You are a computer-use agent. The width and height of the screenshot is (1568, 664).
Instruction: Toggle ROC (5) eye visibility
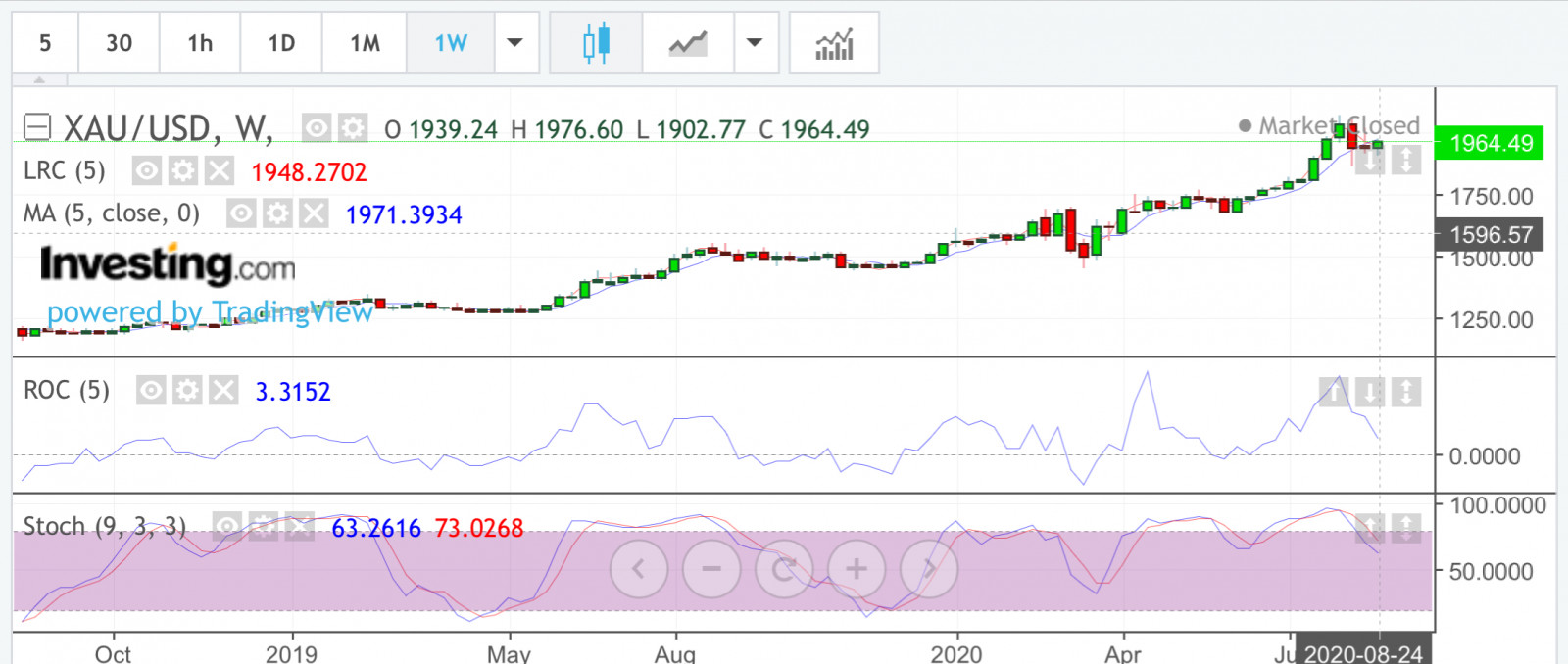[151, 391]
